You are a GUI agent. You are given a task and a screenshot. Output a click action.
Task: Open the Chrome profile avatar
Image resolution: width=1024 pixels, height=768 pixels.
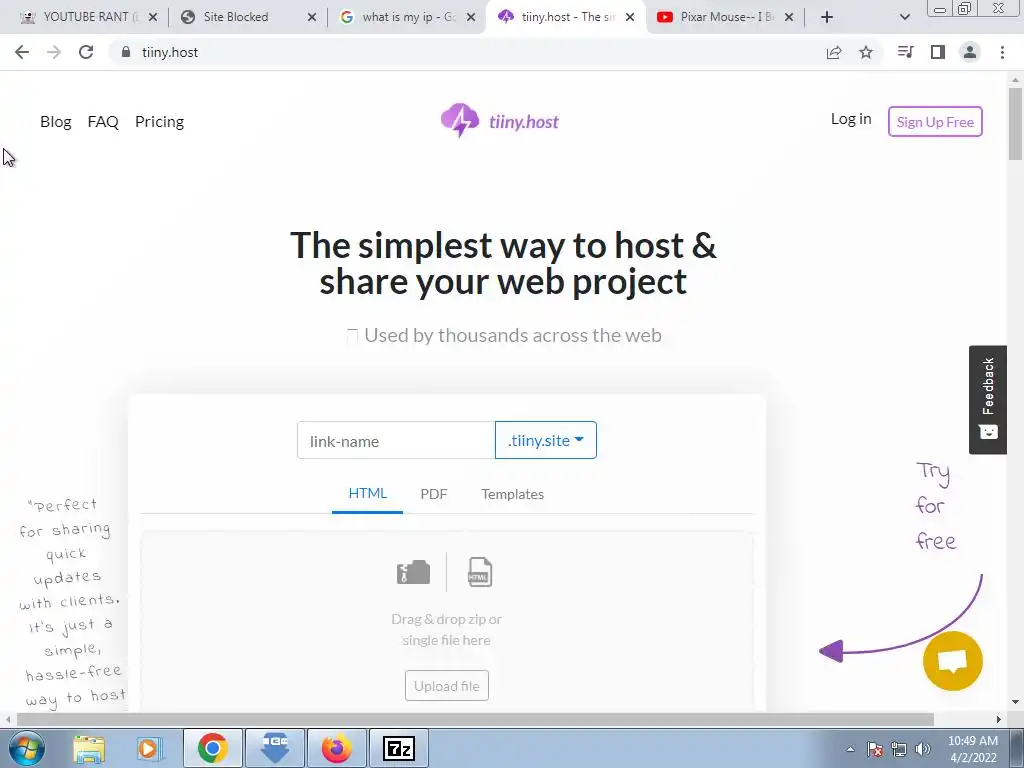(970, 52)
